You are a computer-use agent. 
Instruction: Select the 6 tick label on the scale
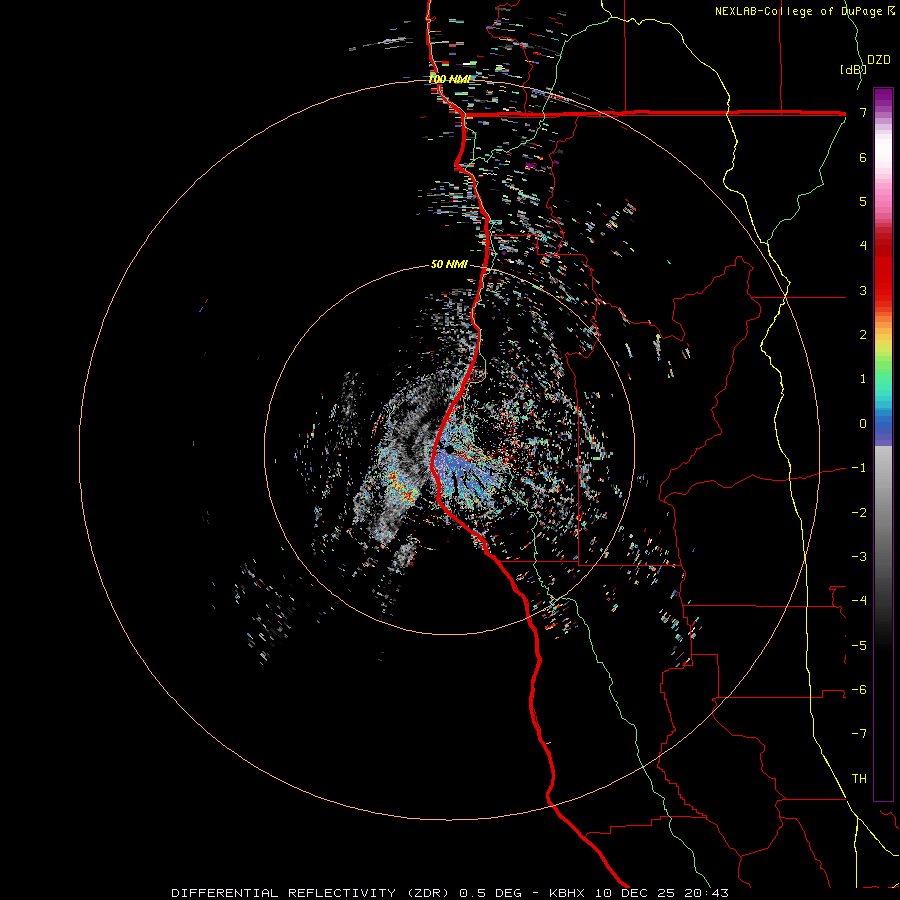tap(863, 157)
